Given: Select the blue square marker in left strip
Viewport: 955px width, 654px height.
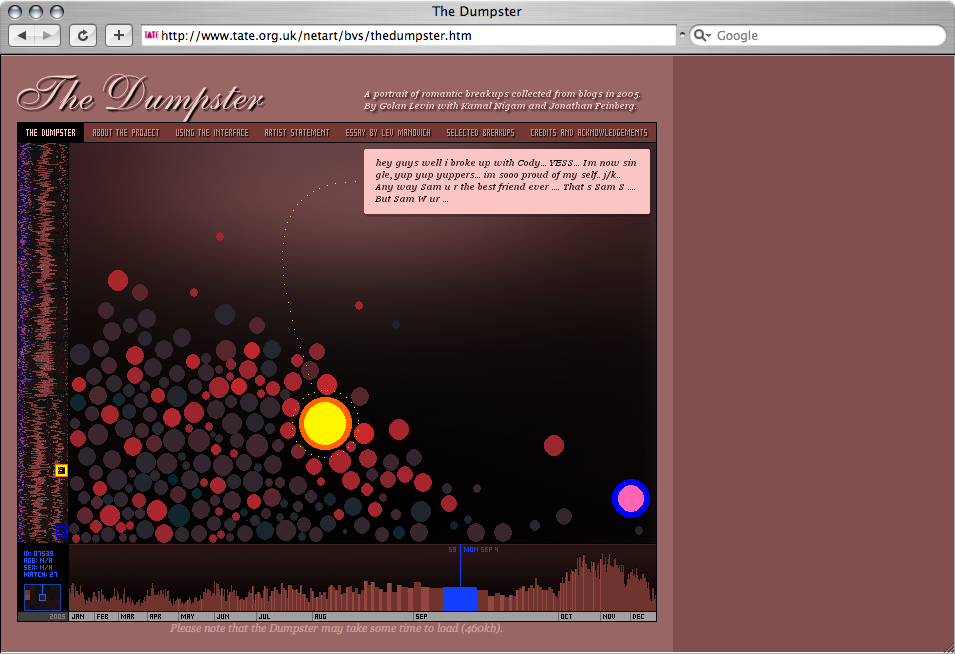Looking at the screenshot, I should pos(61,531).
